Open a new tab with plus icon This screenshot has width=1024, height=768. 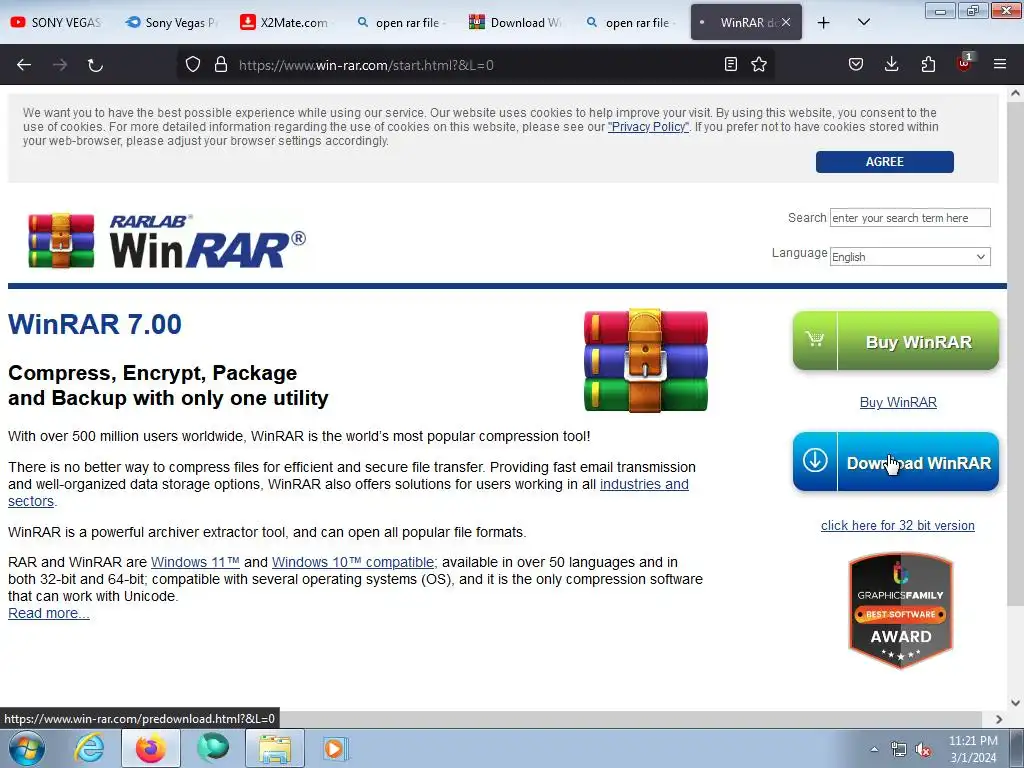(x=824, y=23)
